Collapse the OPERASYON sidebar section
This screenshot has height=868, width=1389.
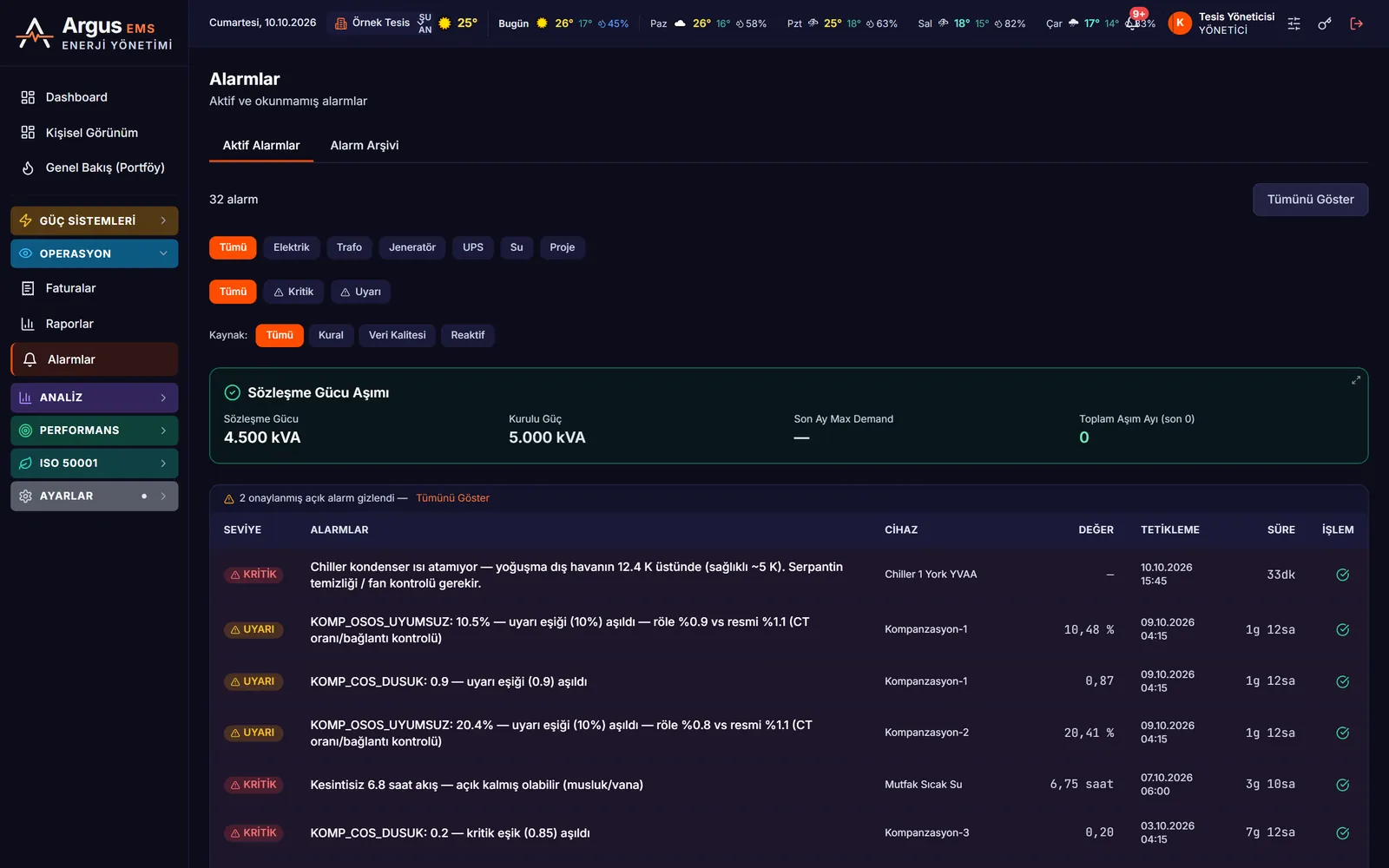(x=94, y=253)
